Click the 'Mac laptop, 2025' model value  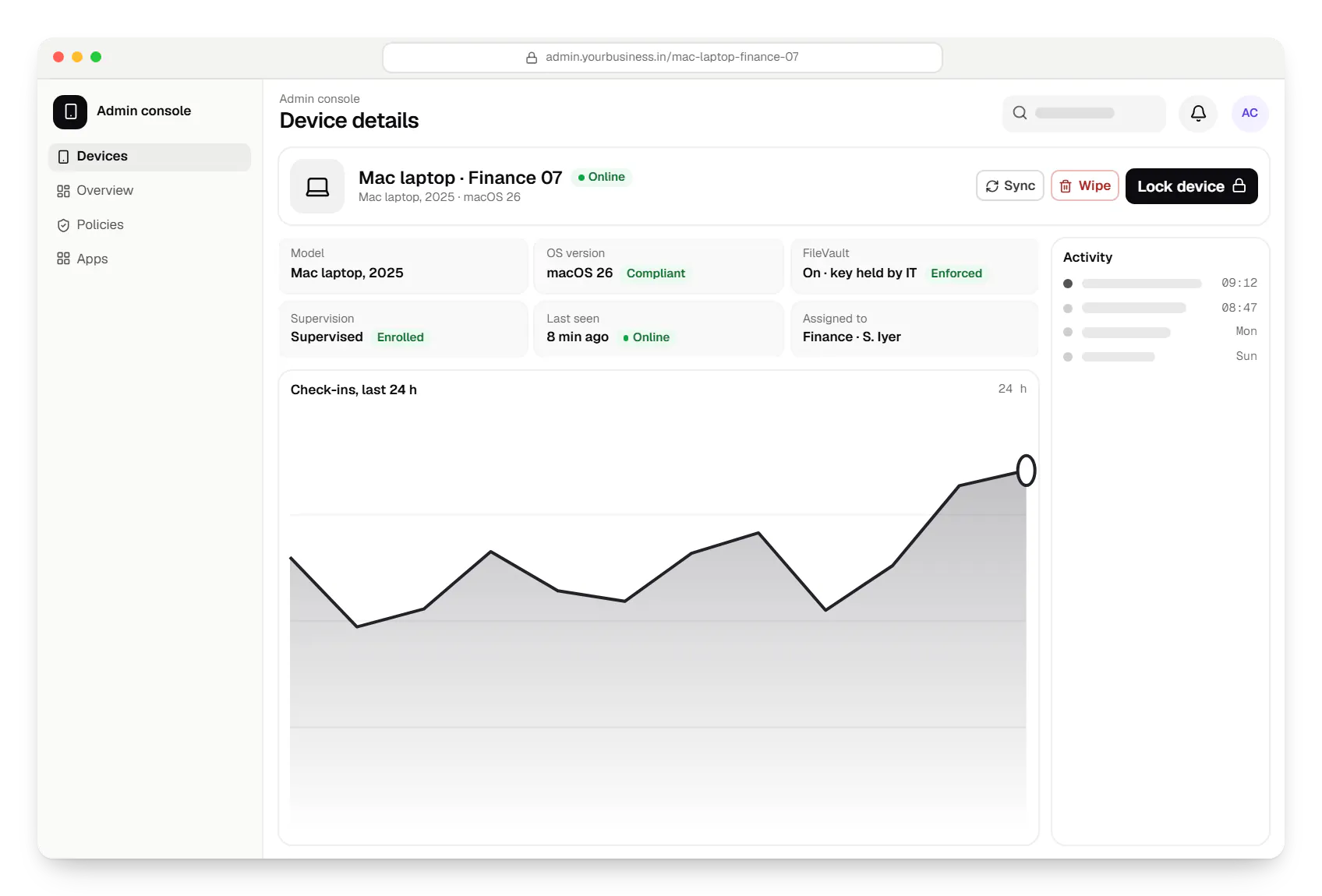pos(347,273)
